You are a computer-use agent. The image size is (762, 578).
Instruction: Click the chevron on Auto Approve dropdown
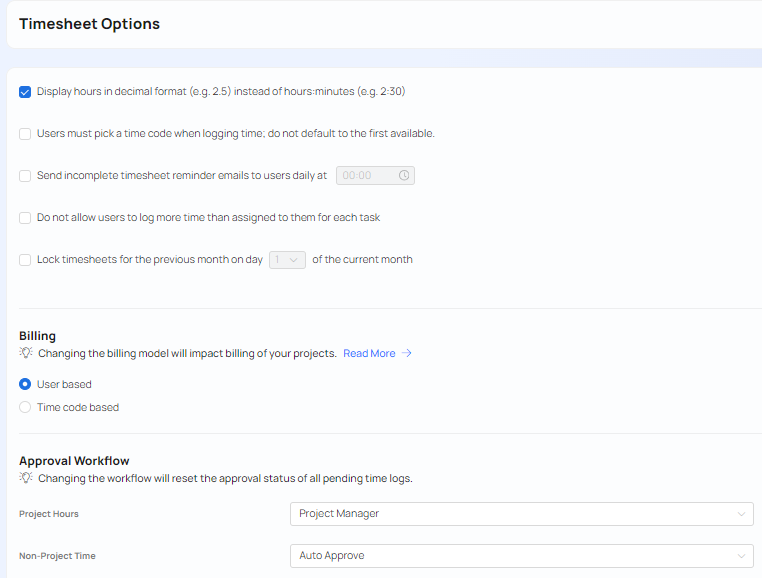coord(741,556)
